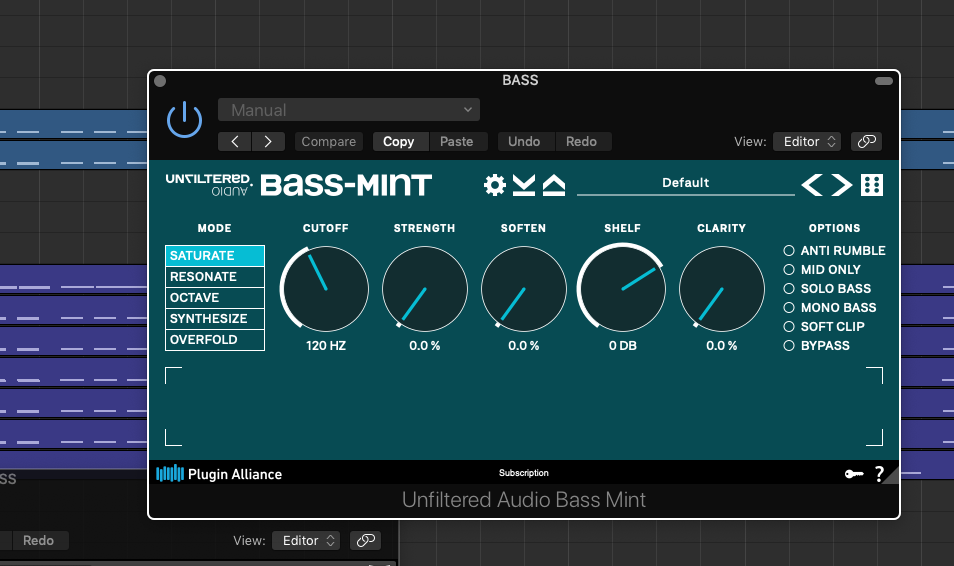Click Redo in the BASS plugin window
Viewport: 954px width, 566px height.
581,141
